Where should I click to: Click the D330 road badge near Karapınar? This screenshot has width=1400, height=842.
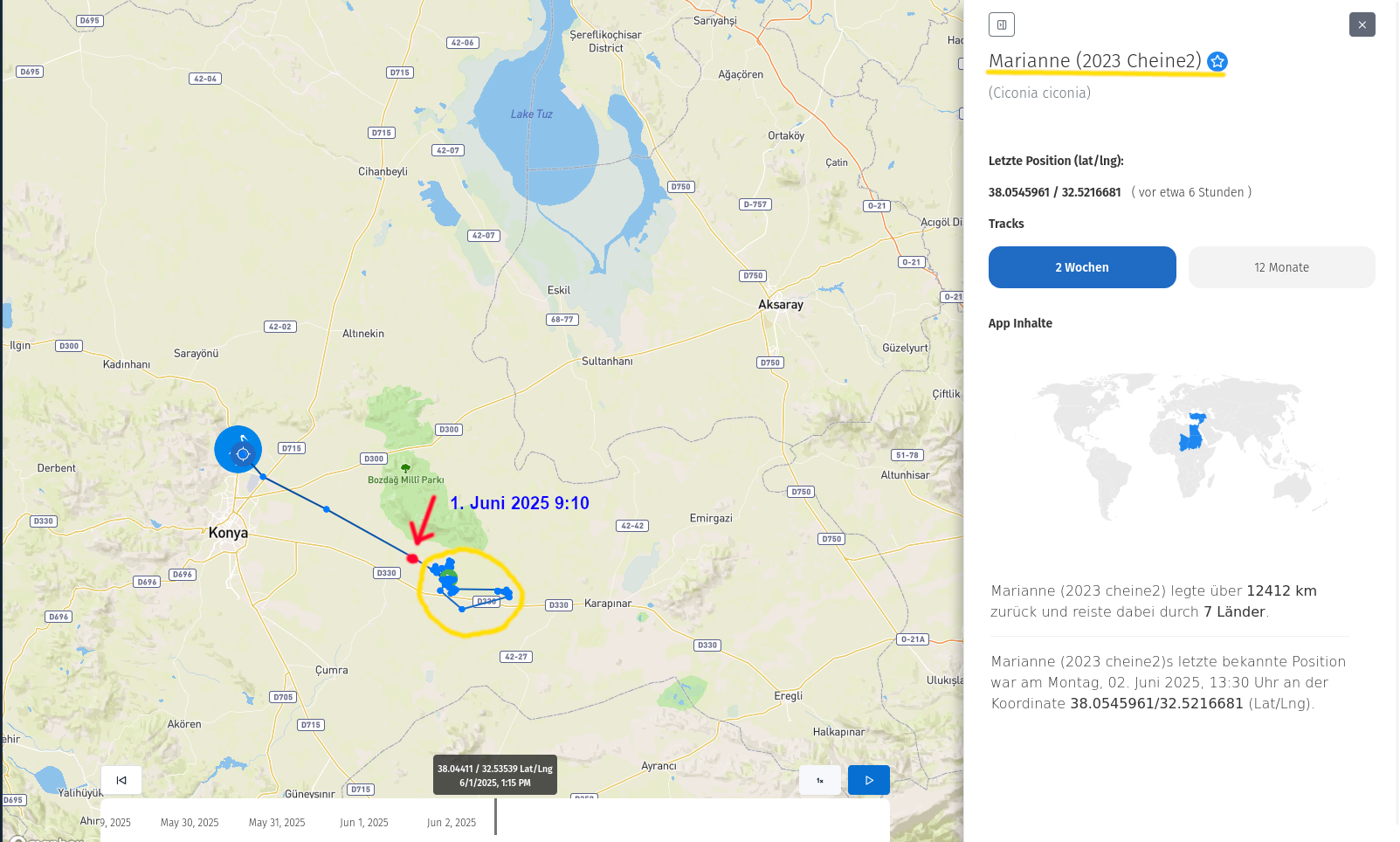[x=558, y=604]
